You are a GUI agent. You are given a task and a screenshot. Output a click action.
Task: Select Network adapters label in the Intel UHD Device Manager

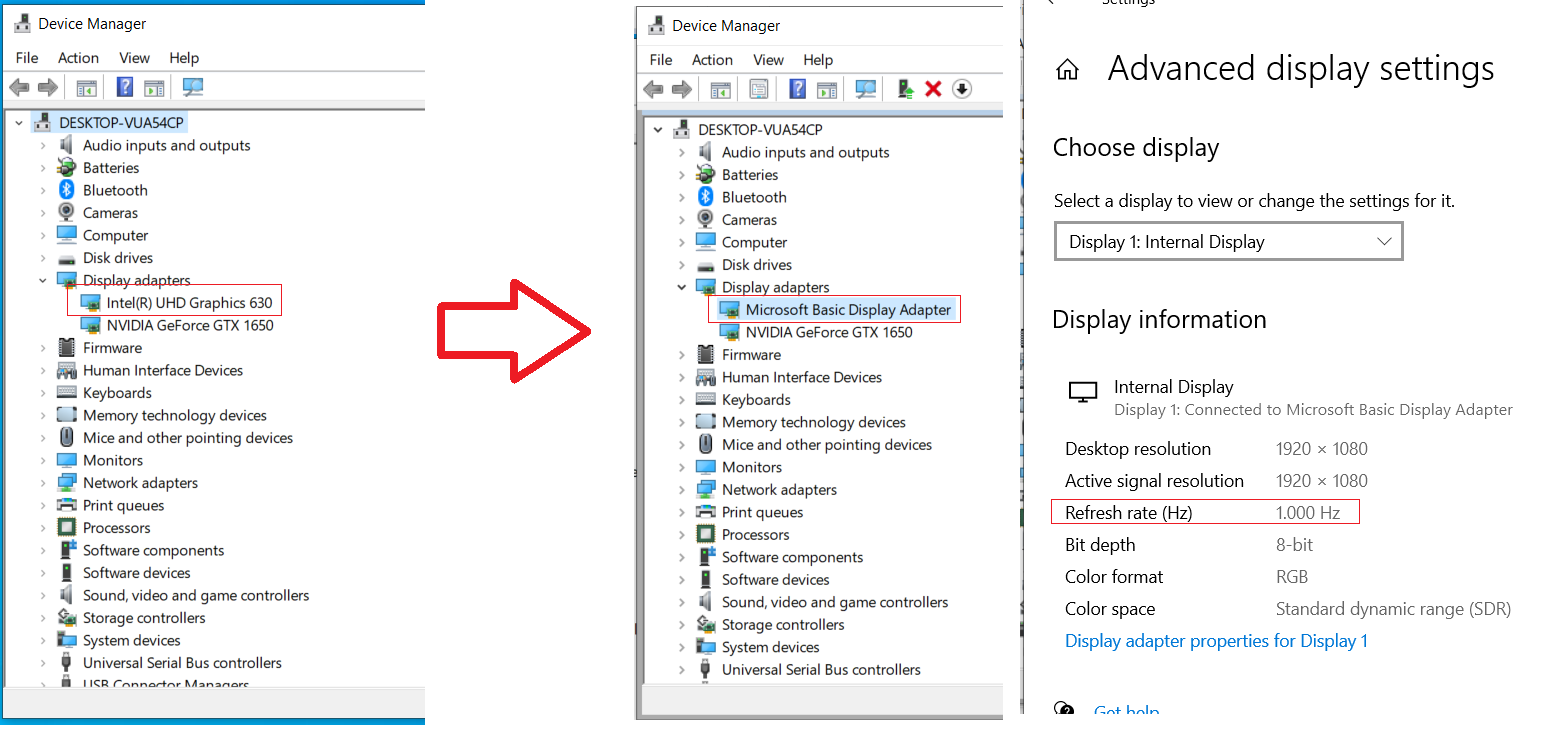click(140, 483)
